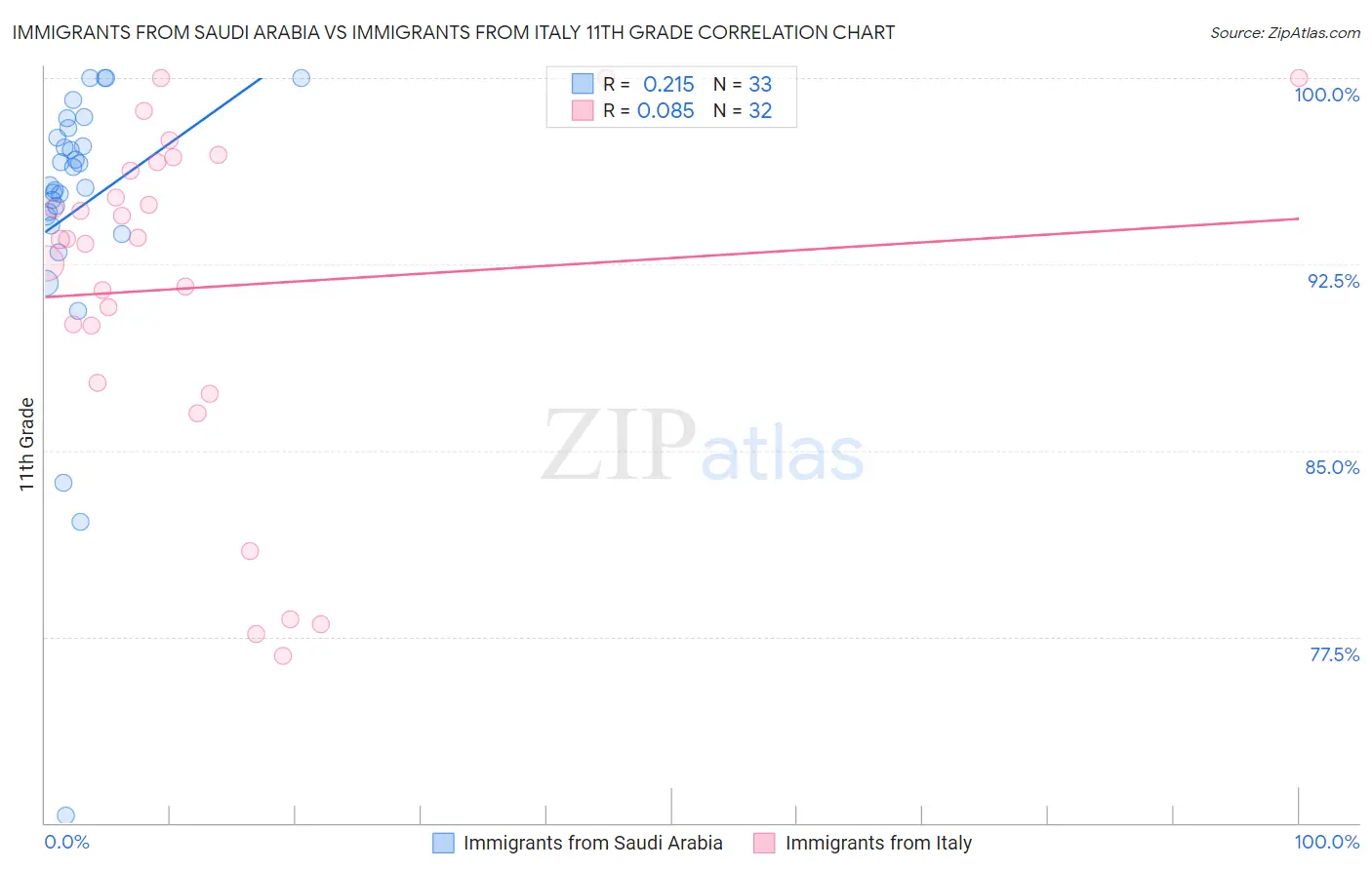Click the 0.215 correlation value
This screenshot has height=870, width=1372.
click(x=668, y=84)
